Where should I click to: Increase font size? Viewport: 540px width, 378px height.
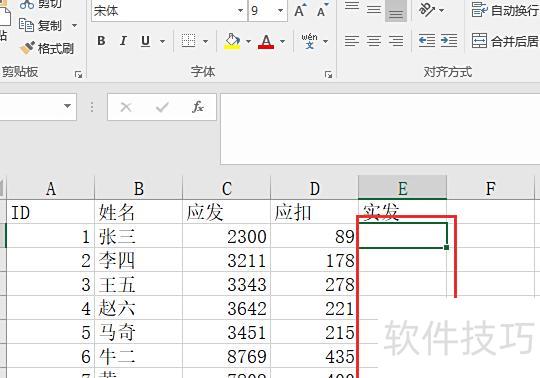300,11
